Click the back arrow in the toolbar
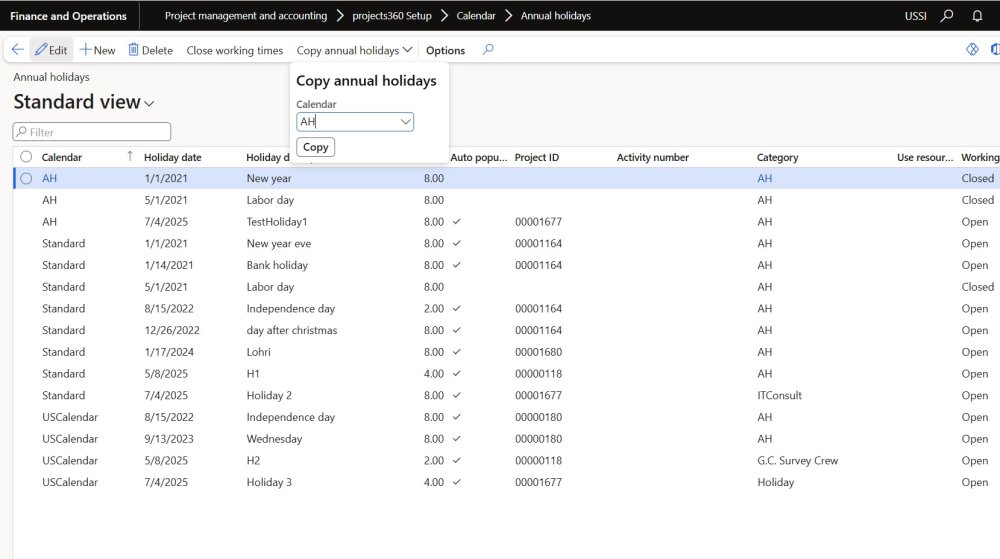The image size is (1000, 559). [18, 50]
